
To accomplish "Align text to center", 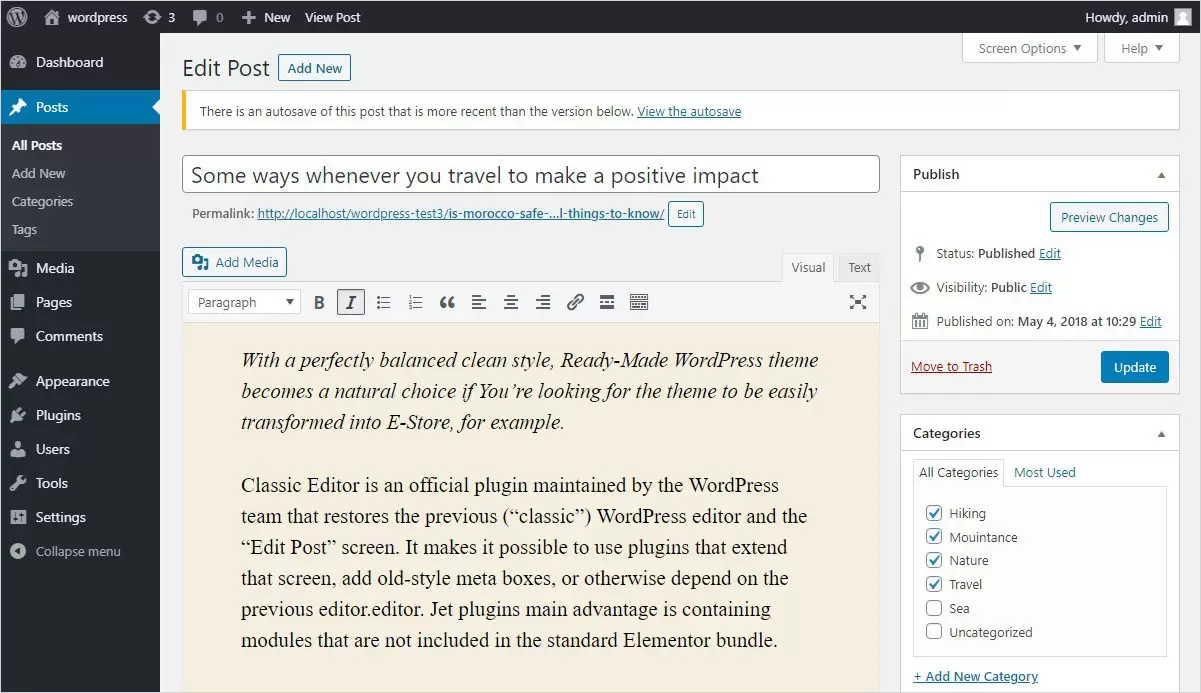I will tap(511, 302).
